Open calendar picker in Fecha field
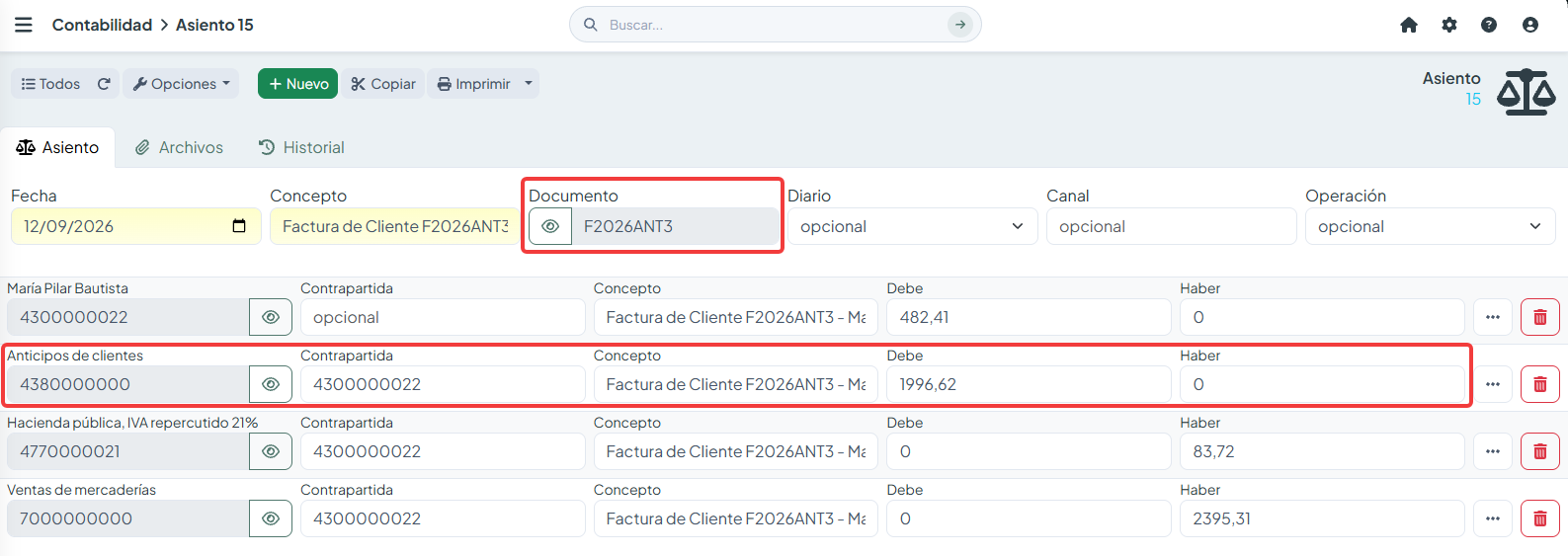Image resolution: width=1568 pixels, height=556 pixels. tap(239, 226)
